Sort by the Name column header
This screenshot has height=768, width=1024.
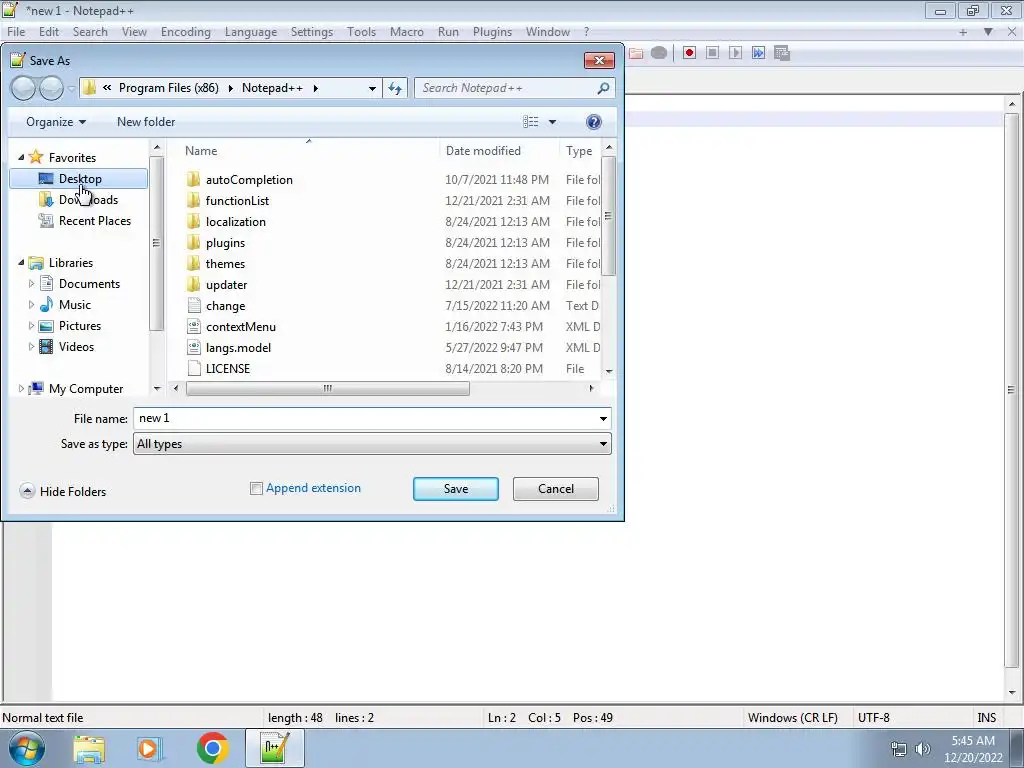[x=201, y=151]
